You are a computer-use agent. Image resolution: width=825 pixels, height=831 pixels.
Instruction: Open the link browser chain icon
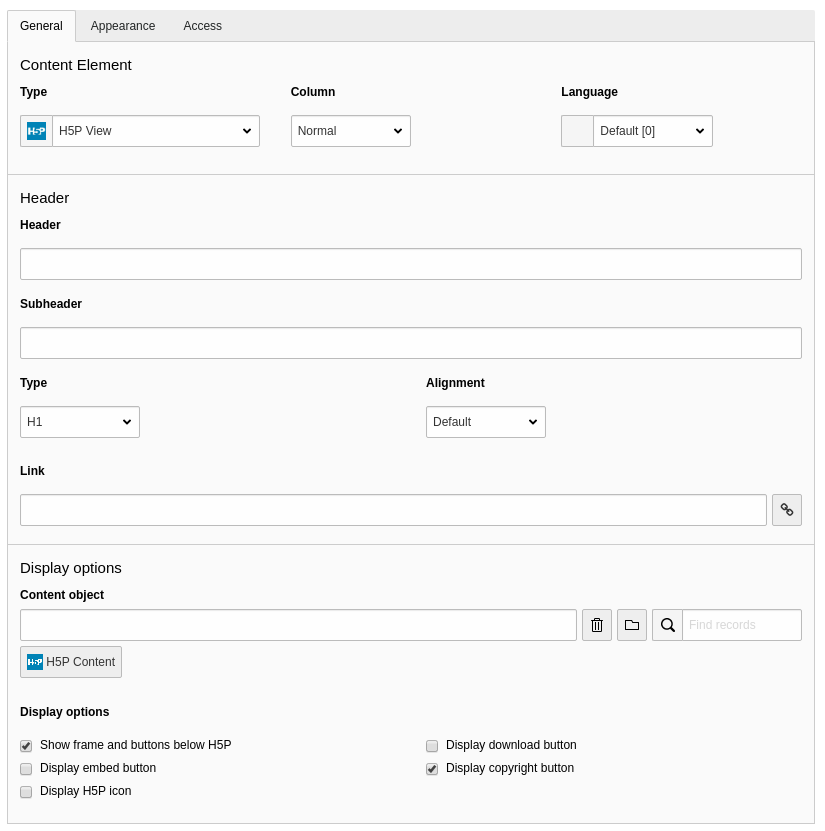tap(786, 510)
